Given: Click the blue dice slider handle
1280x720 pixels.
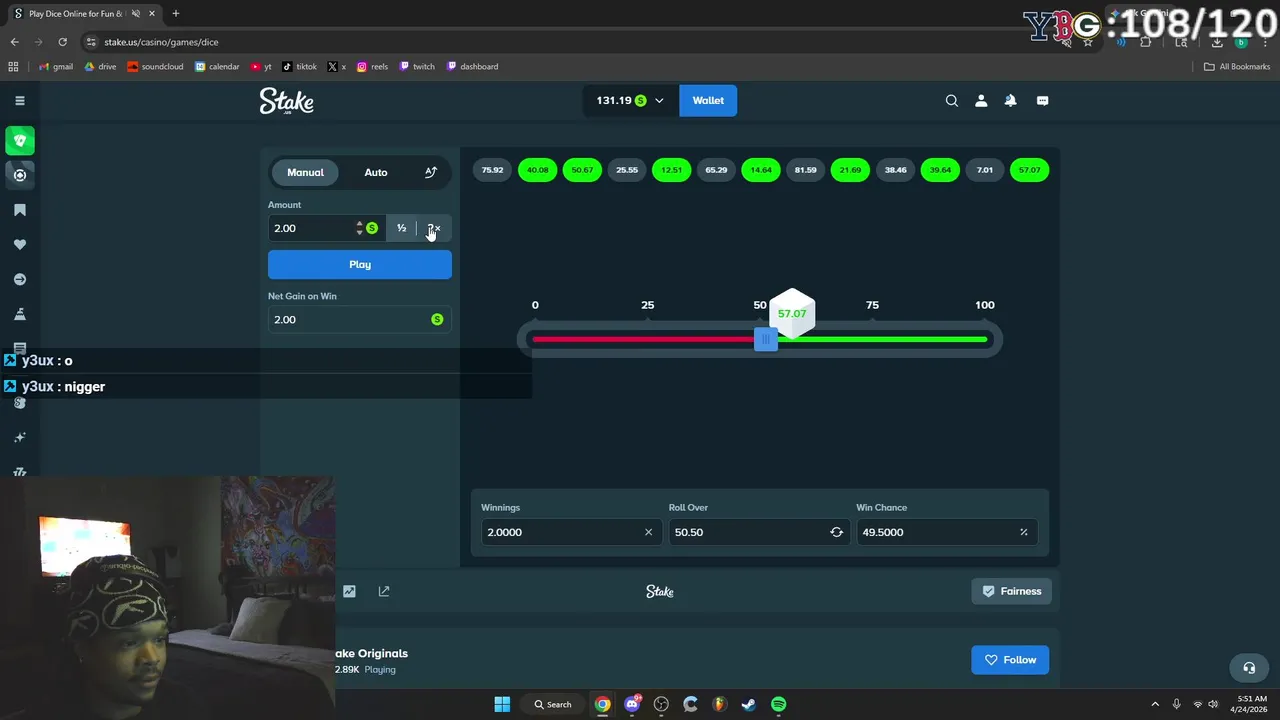Looking at the screenshot, I should 766,340.
